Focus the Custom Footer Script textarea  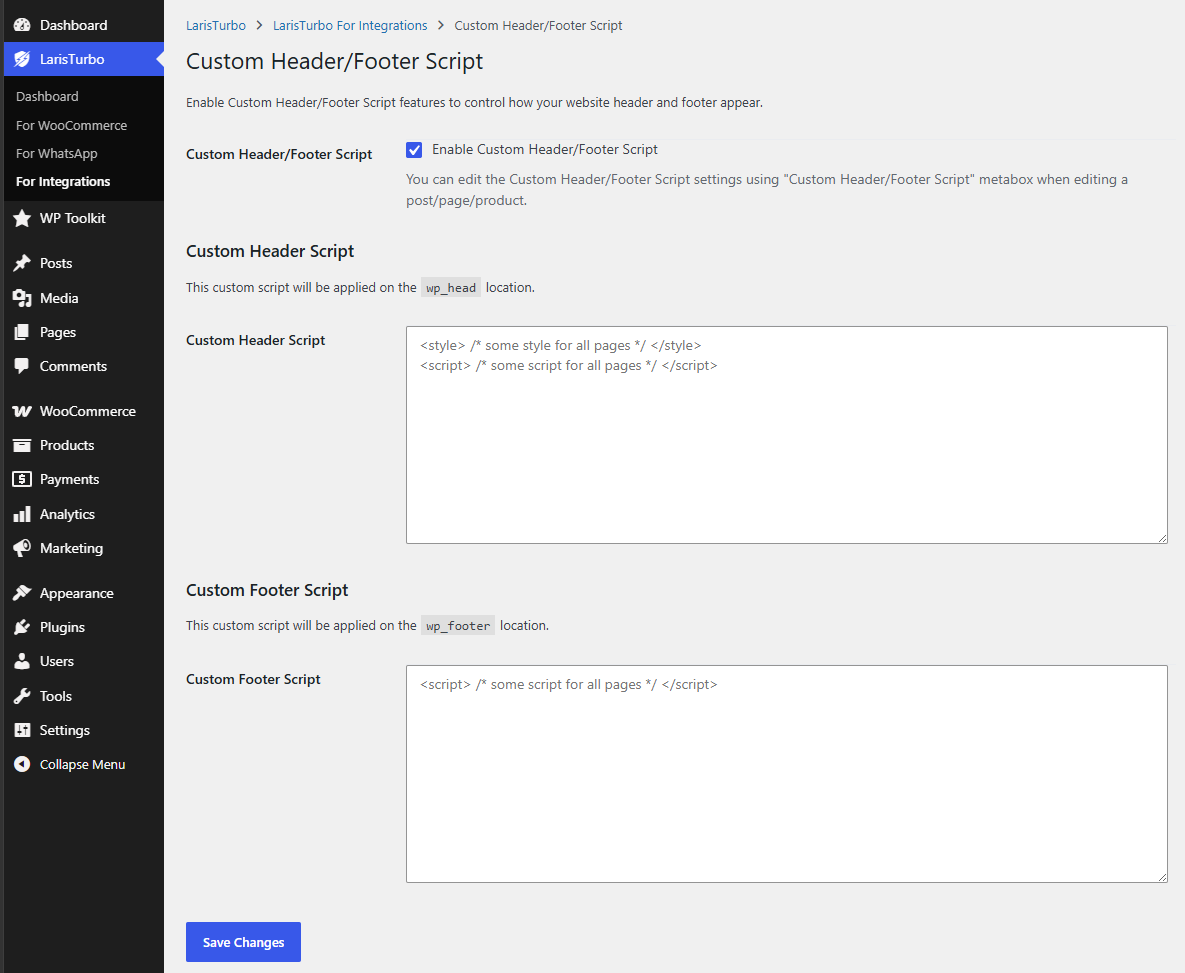(x=787, y=774)
